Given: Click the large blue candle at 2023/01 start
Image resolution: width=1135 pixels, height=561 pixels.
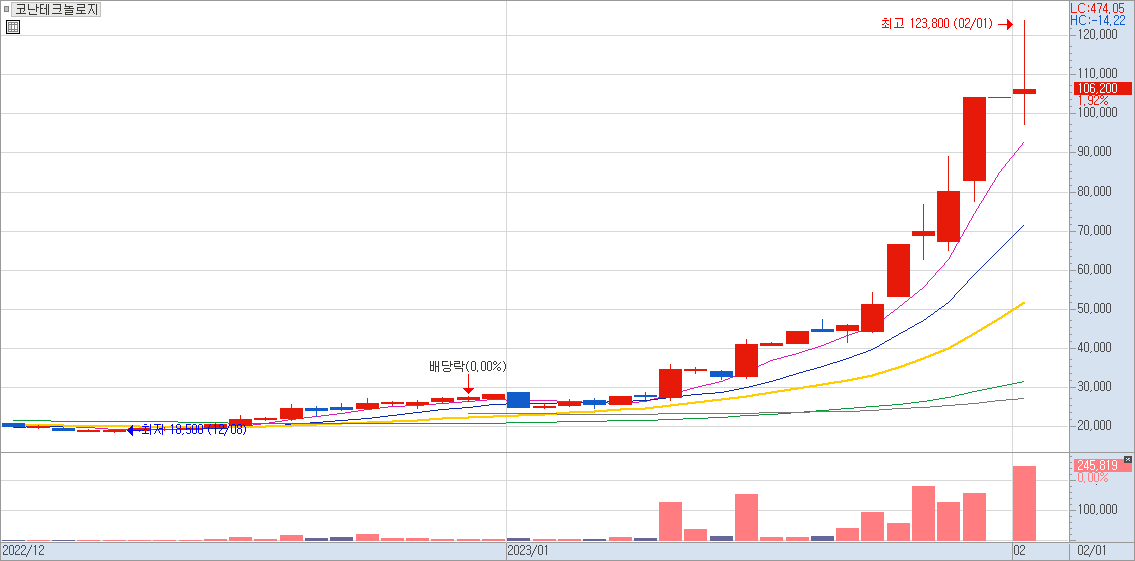Looking at the screenshot, I should coord(518,400).
